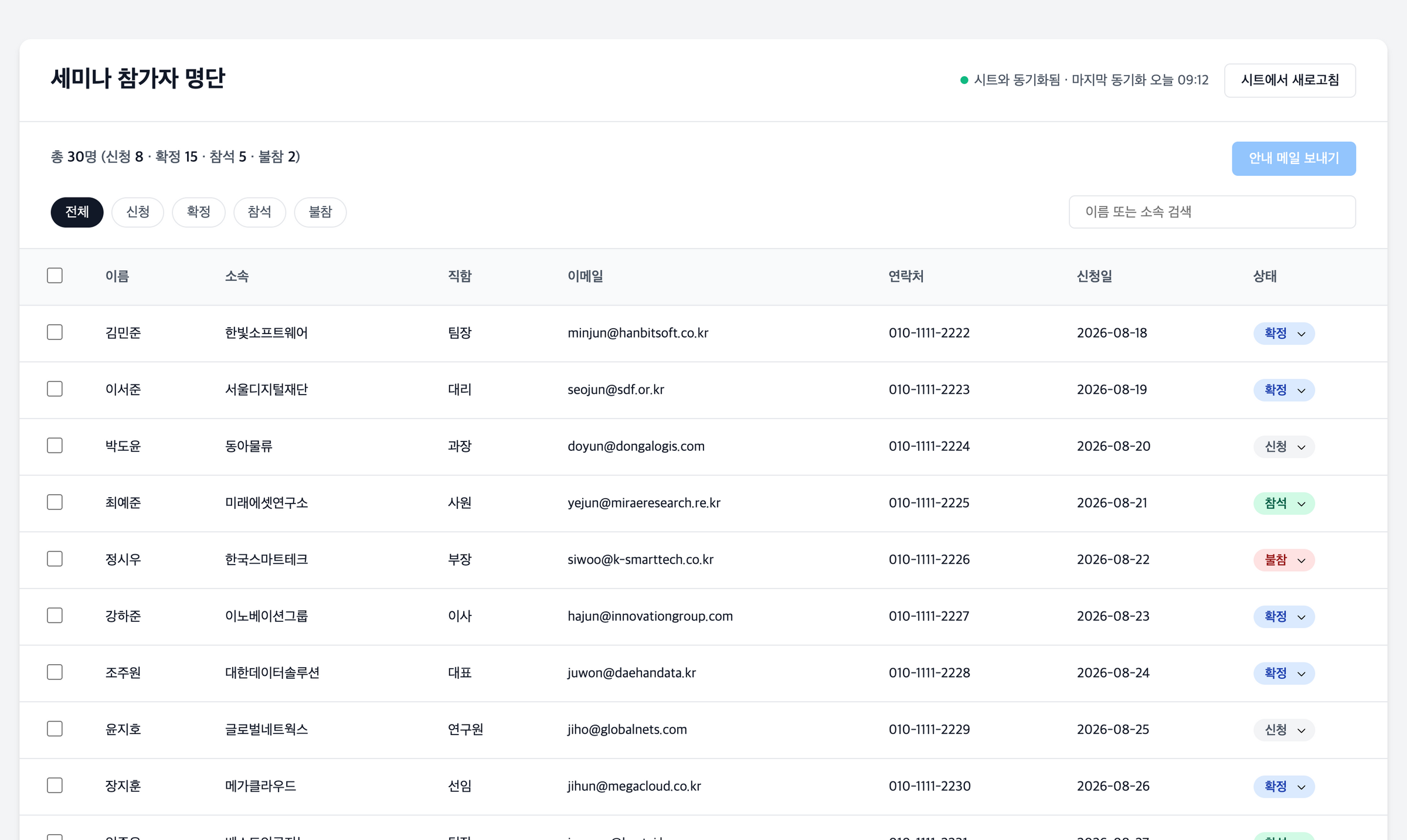Click the 연락처 column header
The image size is (1407, 840).
tap(906, 276)
